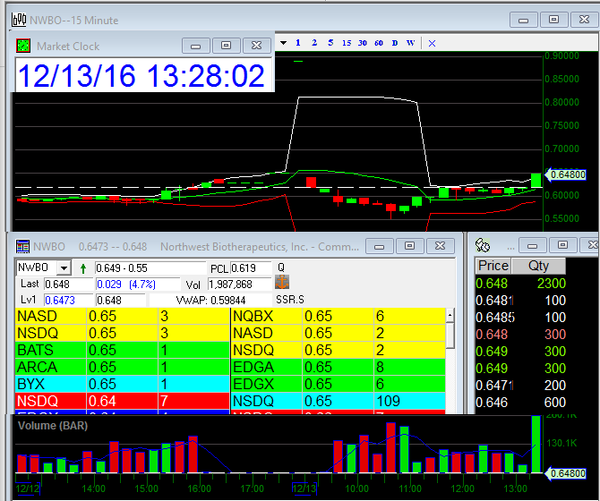600x501 pixels.
Task: Open the chart toolbar dropdown arrow
Action: click(x=282, y=43)
